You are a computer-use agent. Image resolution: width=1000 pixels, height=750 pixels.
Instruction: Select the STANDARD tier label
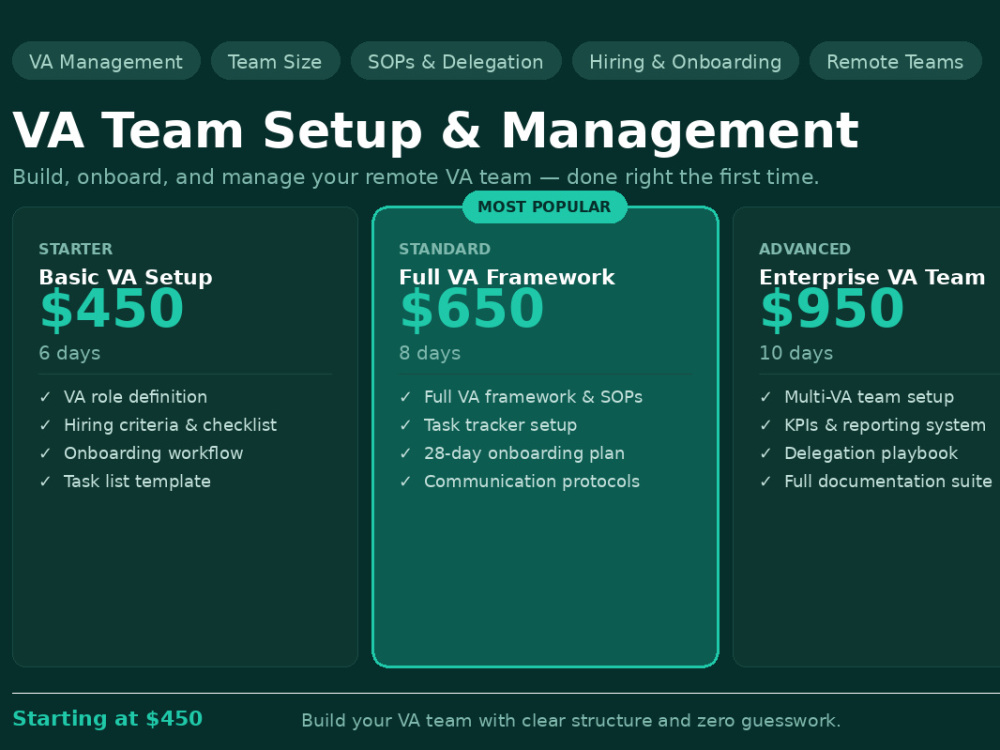point(445,249)
